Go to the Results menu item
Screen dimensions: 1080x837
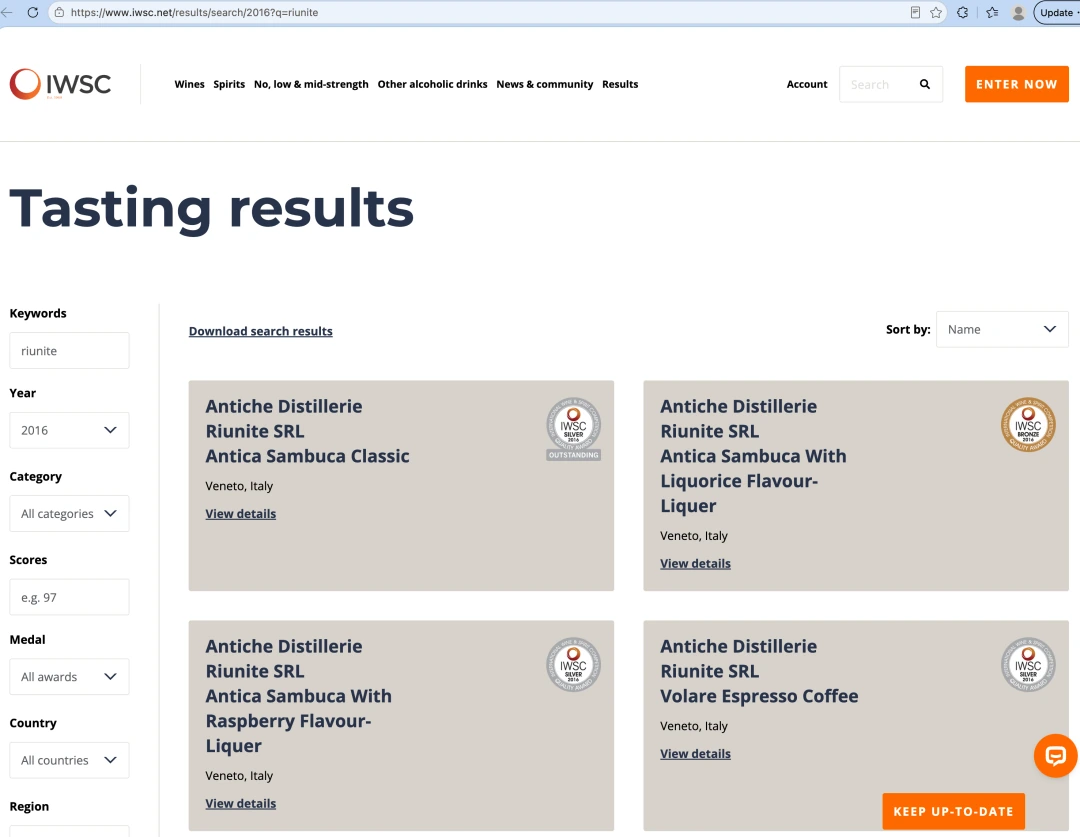620,84
